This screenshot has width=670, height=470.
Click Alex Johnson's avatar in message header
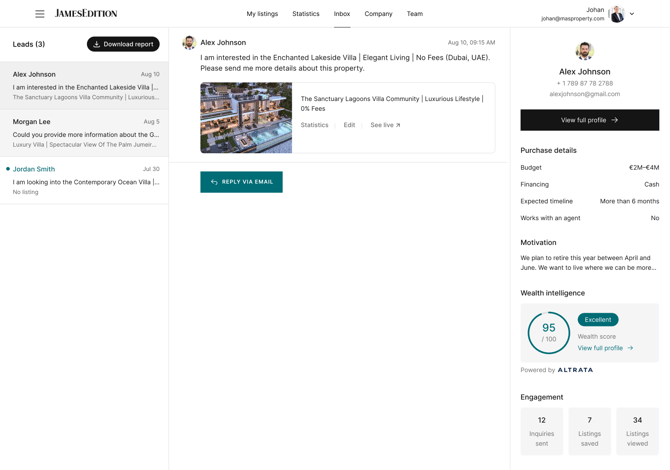pos(188,43)
